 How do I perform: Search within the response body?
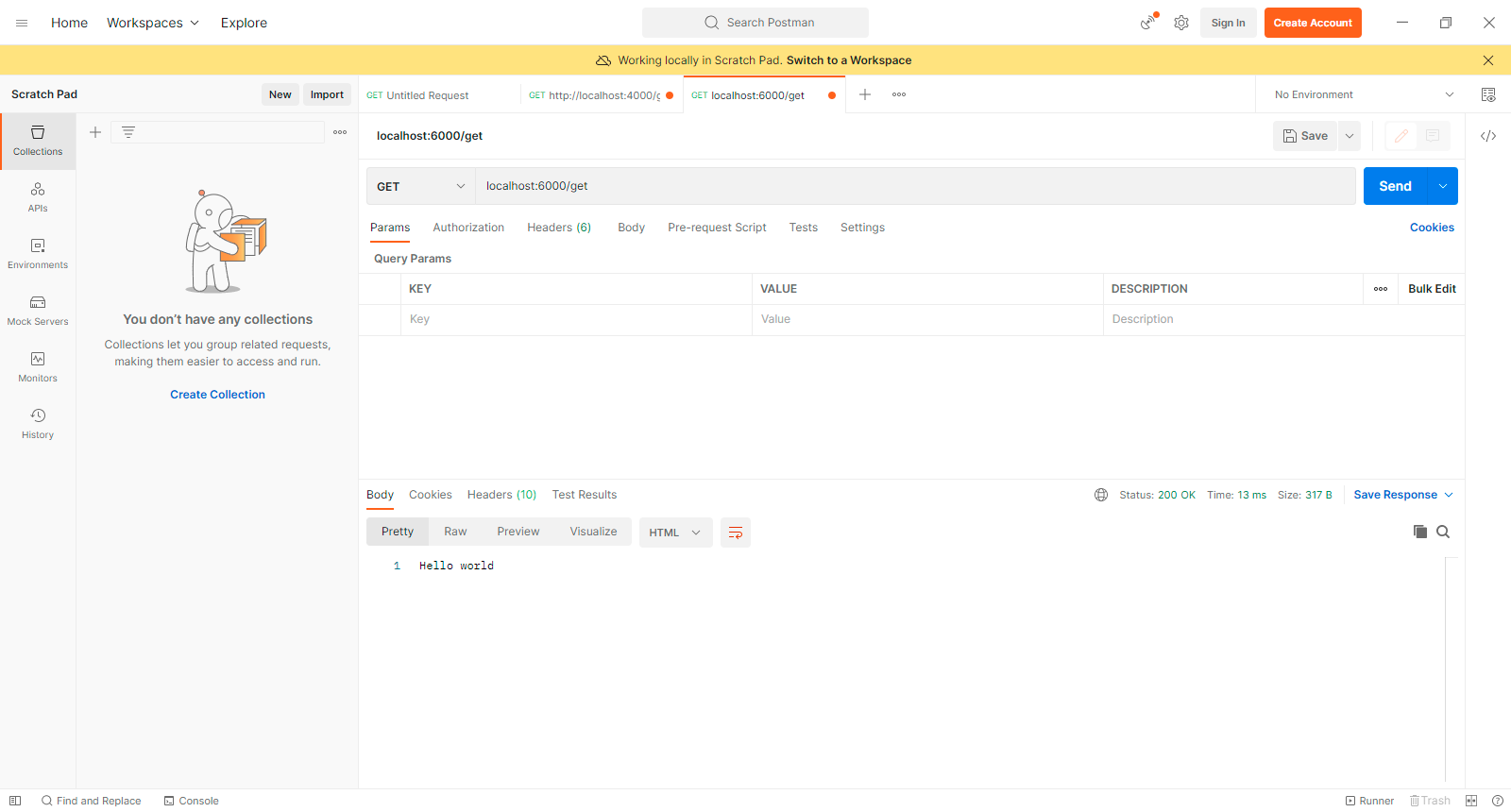(x=1443, y=532)
